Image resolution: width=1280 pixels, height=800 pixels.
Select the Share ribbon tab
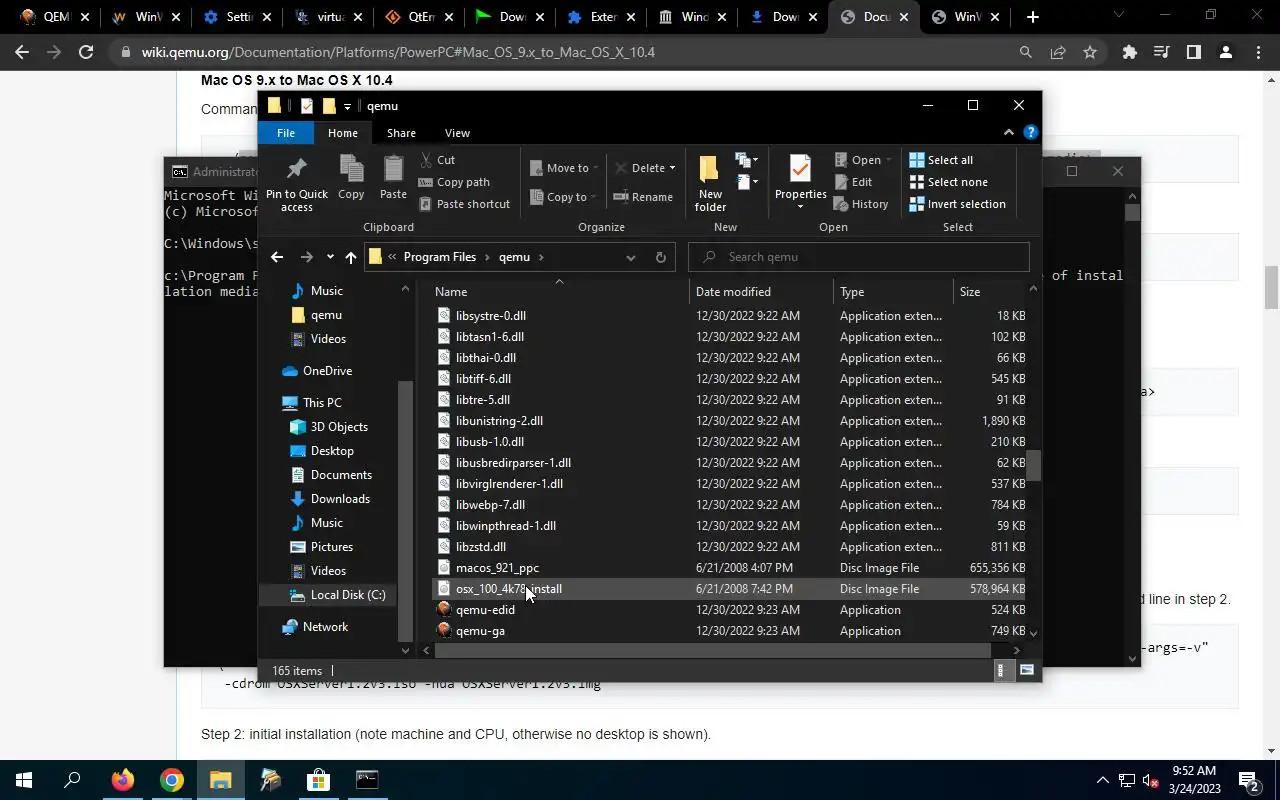401,133
